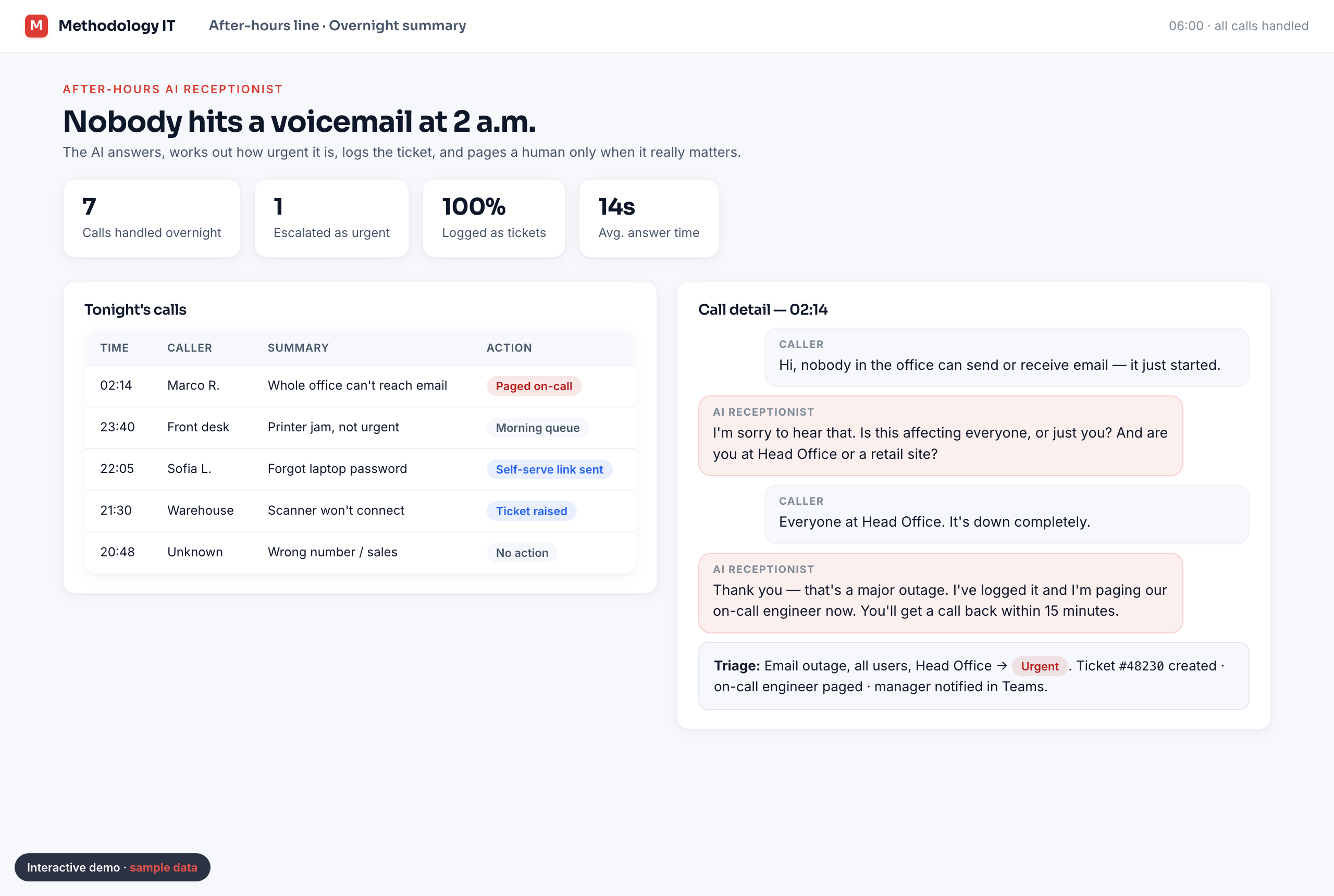Select caller Front desk

(x=198, y=428)
